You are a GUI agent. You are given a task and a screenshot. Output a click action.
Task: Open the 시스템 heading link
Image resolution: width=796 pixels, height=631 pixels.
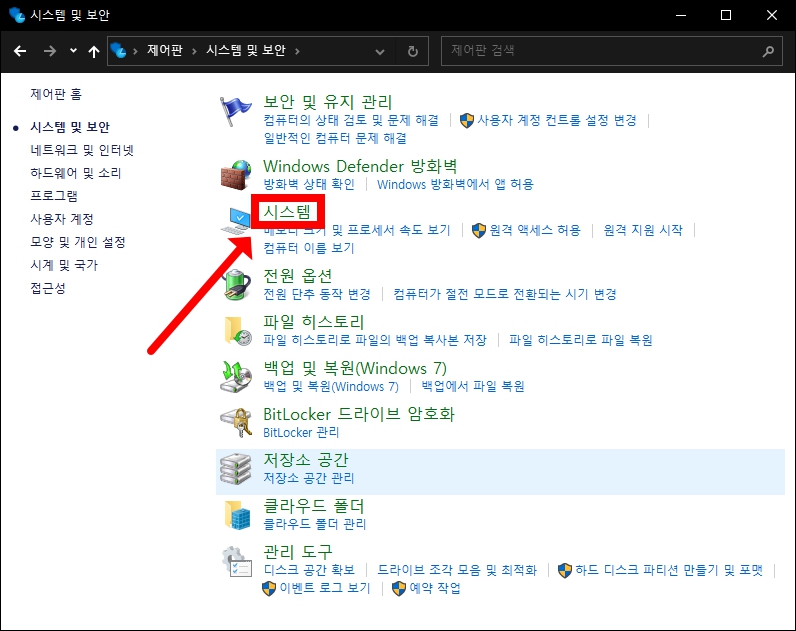(x=287, y=212)
